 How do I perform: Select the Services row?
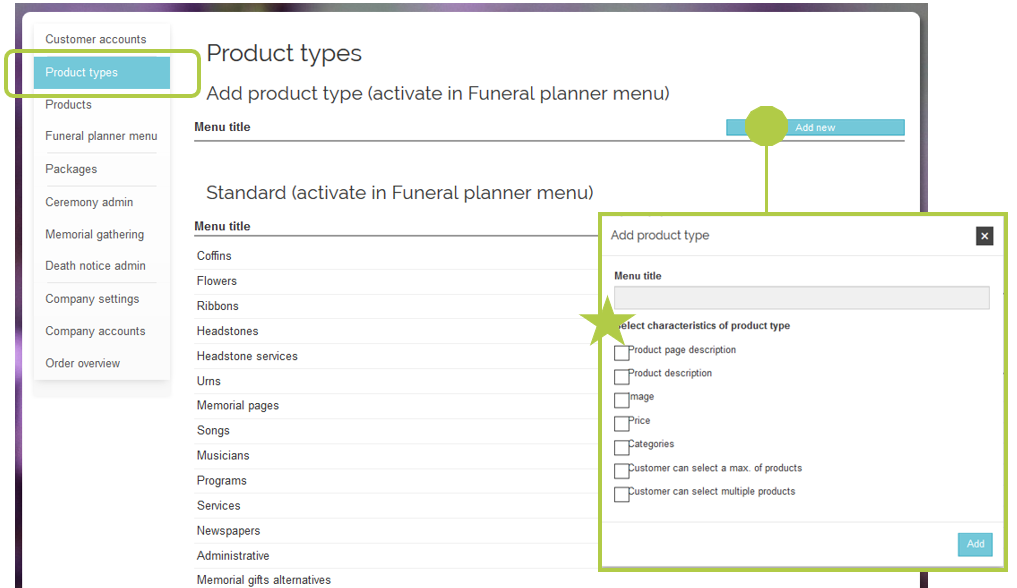tap(396, 506)
